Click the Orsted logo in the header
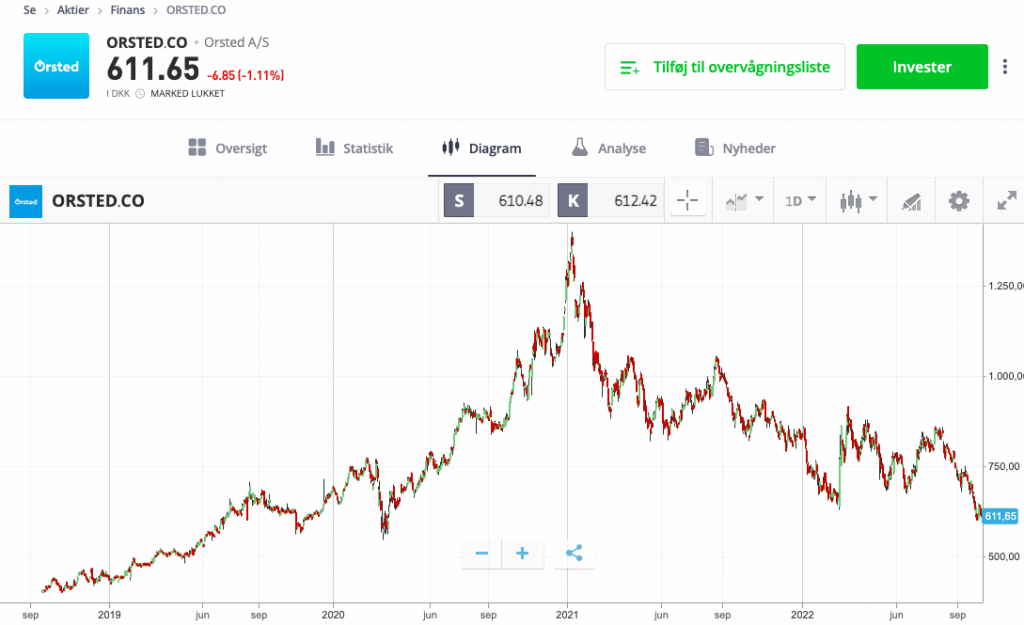Image resolution: width=1024 pixels, height=625 pixels. pos(56,66)
